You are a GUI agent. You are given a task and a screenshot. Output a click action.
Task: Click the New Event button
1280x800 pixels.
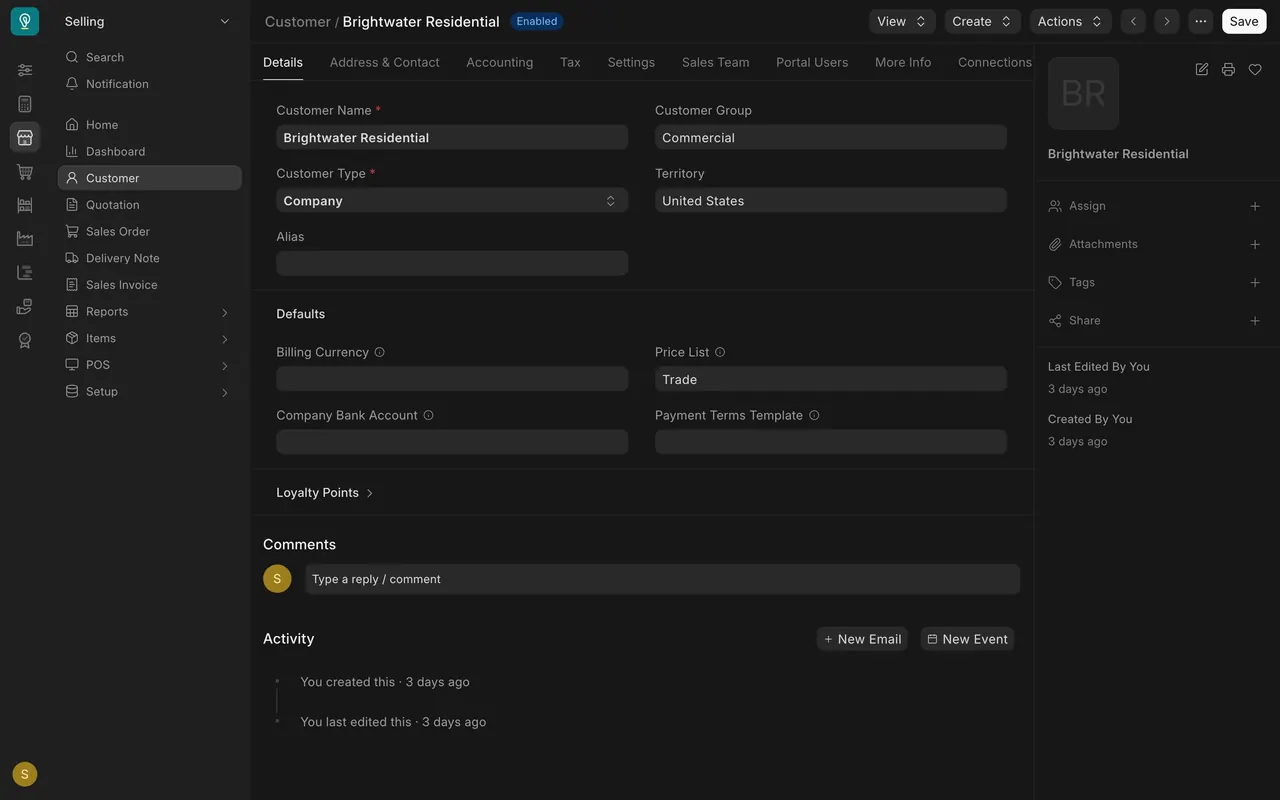click(x=967, y=639)
